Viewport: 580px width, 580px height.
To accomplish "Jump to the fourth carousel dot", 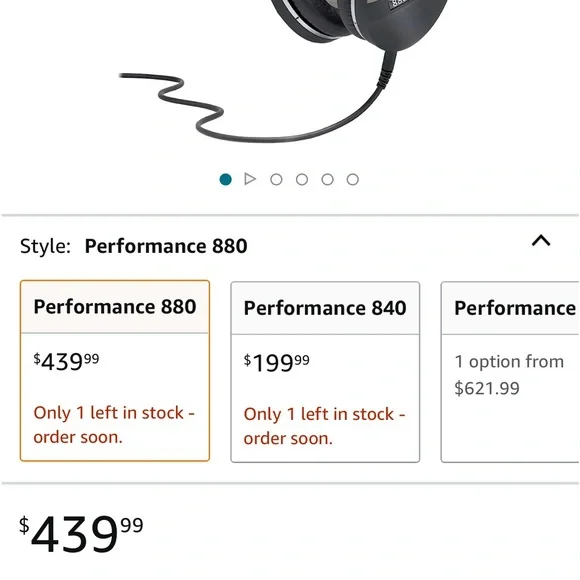I will [x=302, y=179].
